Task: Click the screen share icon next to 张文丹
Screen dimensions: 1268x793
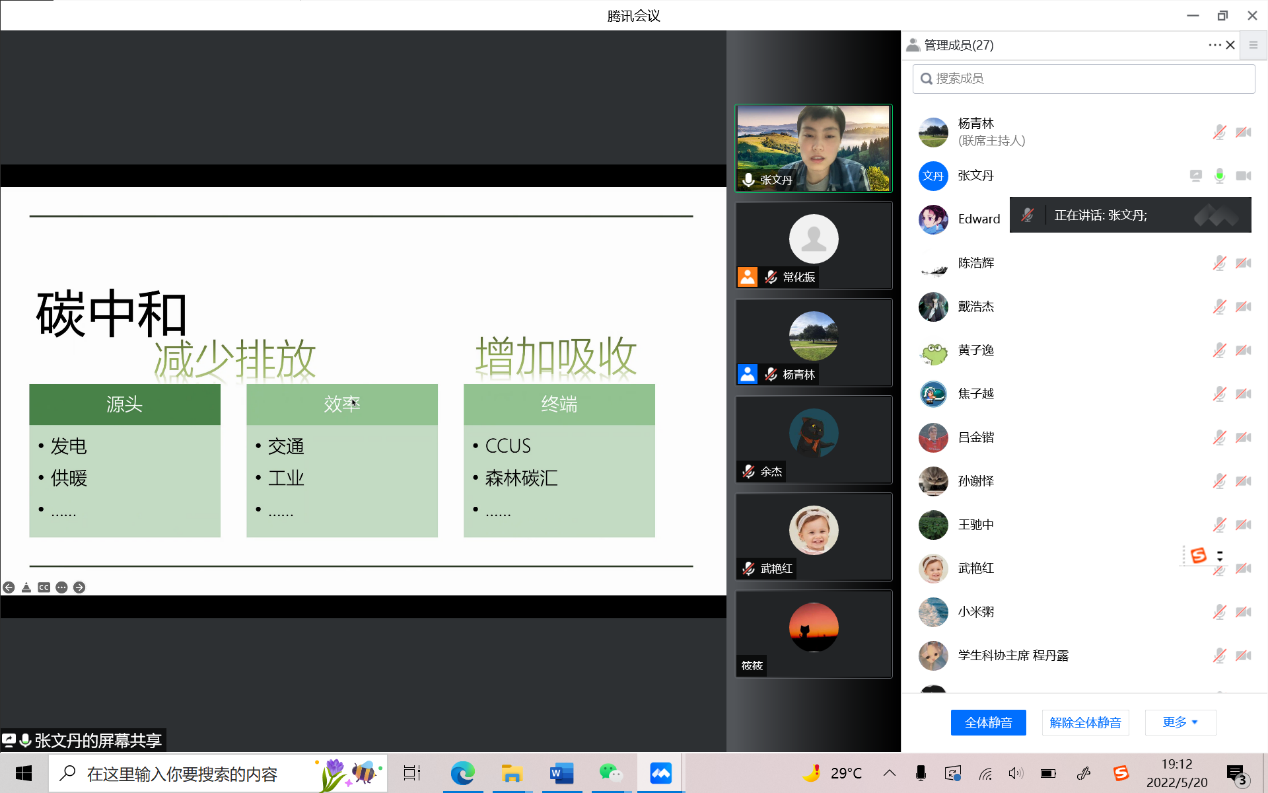Action: tap(1196, 175)
